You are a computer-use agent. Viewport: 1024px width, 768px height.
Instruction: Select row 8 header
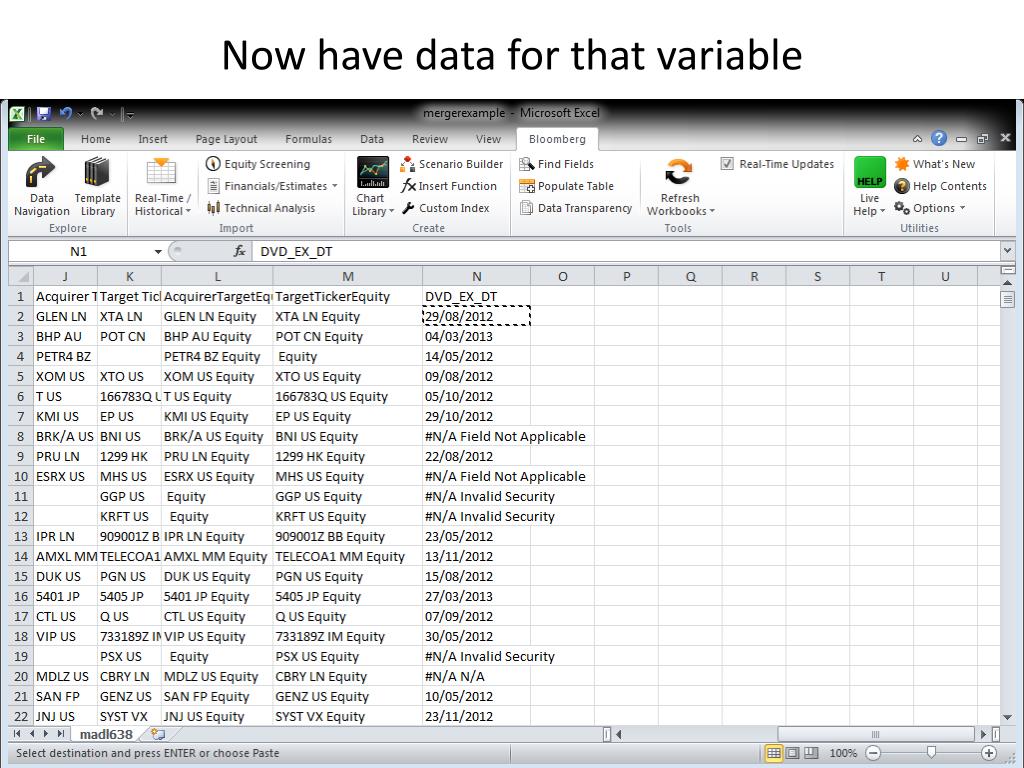[x=20, y=436]
